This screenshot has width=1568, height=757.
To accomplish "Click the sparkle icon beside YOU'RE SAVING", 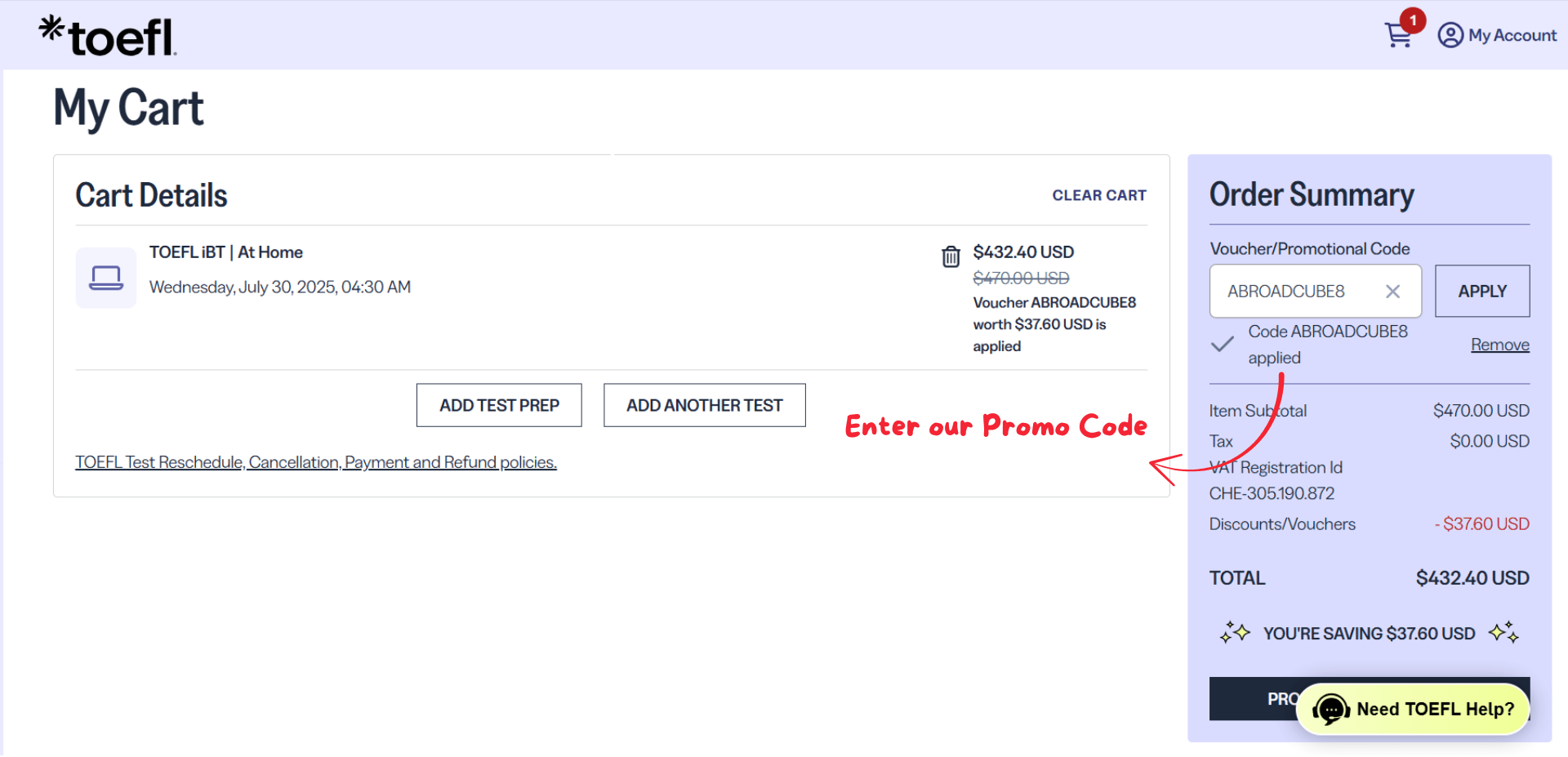I will point(1235,633).
